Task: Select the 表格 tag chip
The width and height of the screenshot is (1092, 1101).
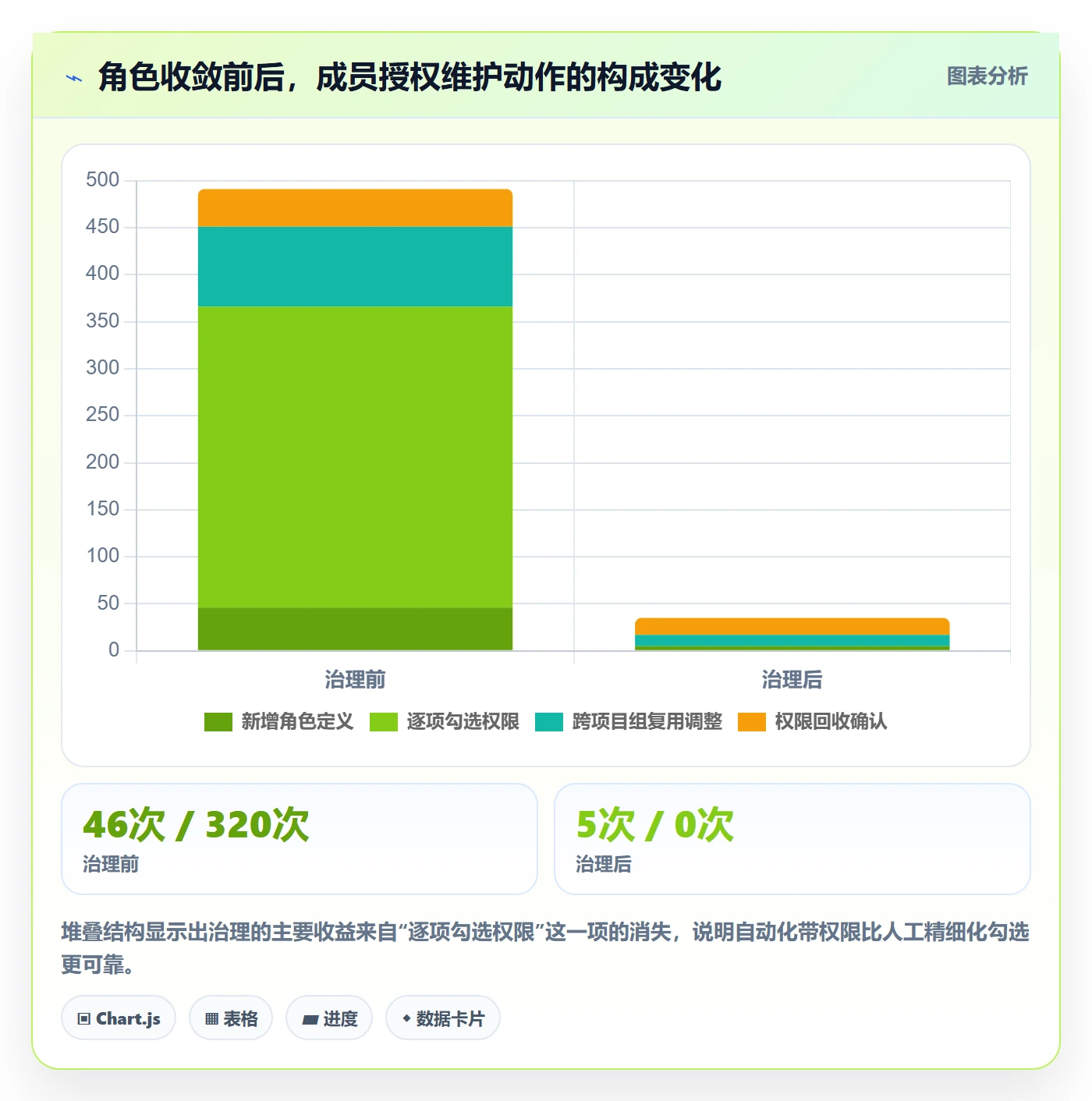Action: (231, 1018)
